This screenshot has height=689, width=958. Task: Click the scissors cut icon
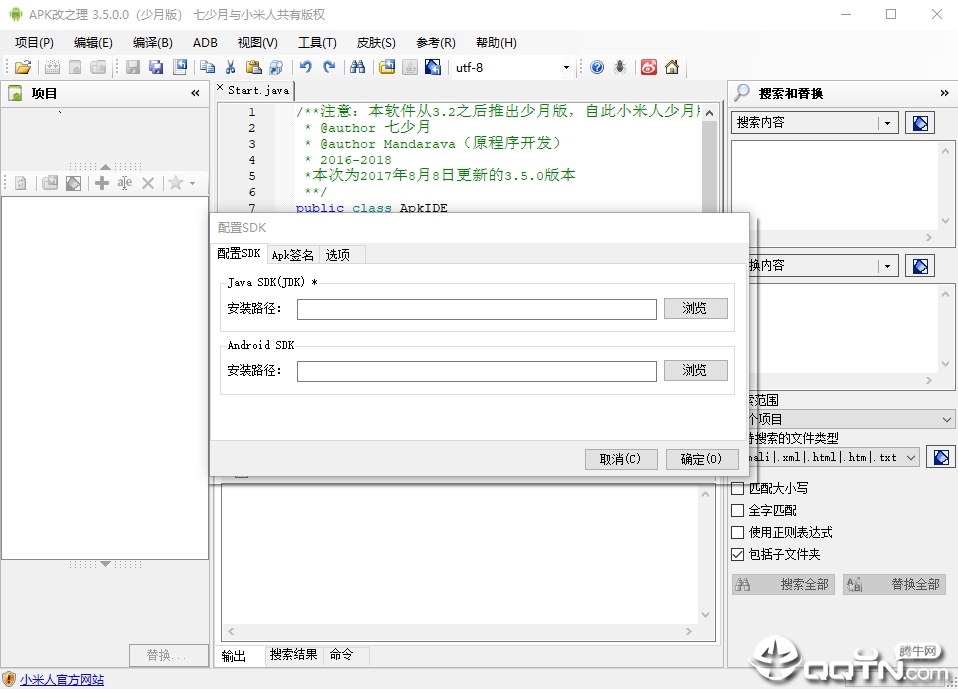tap(230, 67)
